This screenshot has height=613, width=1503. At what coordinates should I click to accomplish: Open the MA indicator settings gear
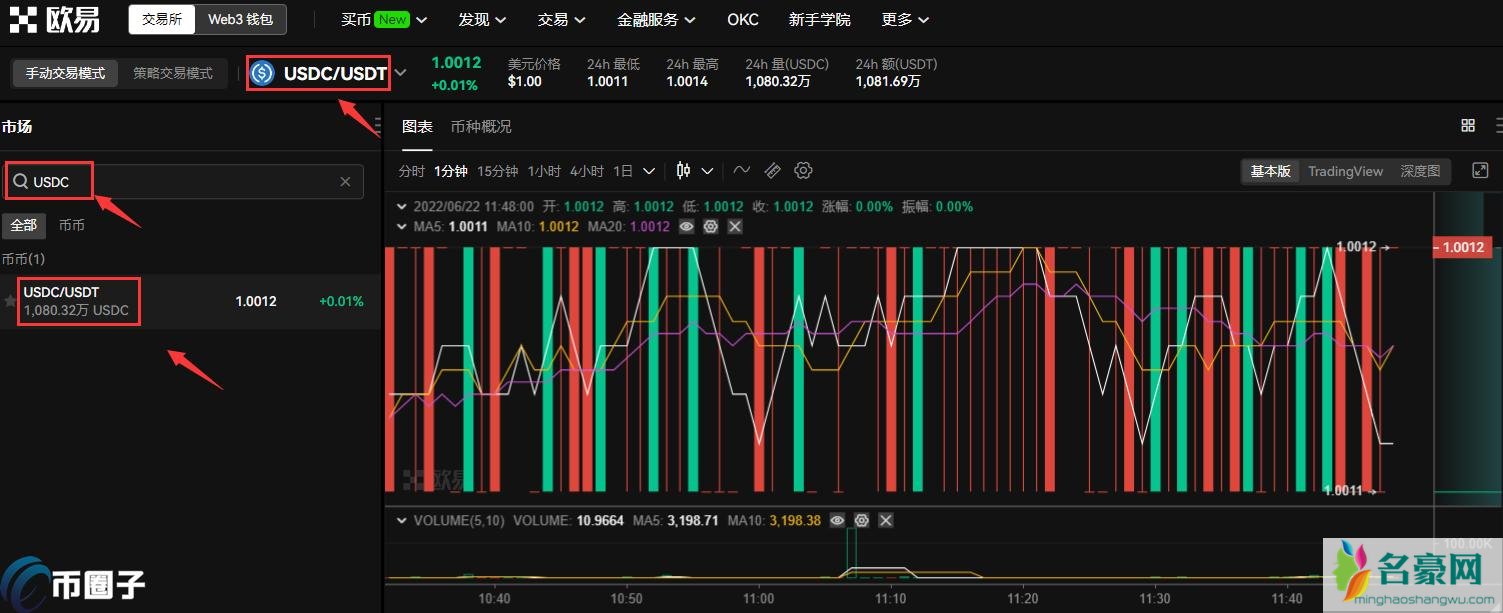711,227
